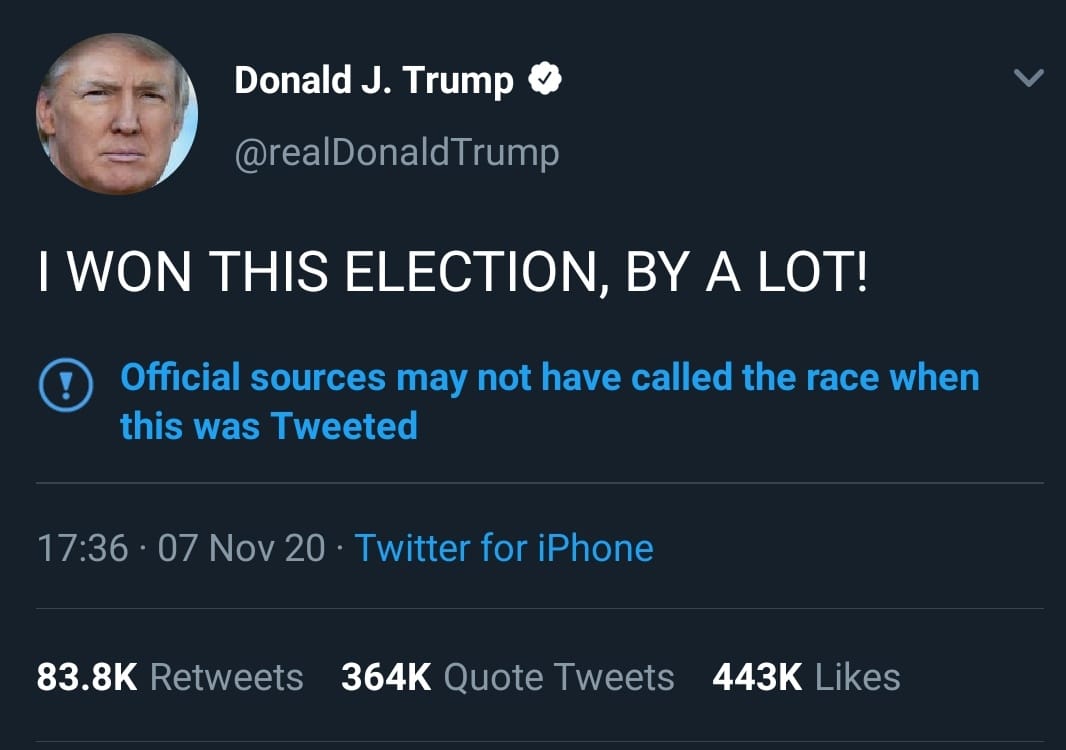Open Donald J. Trump's profile picture
This screenshot has width=1066, height=750.
click(x=117, y=114)
